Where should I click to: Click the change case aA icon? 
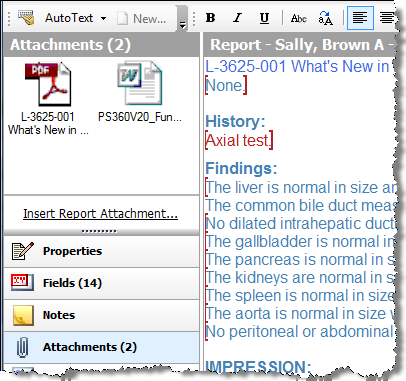[325, 18]
